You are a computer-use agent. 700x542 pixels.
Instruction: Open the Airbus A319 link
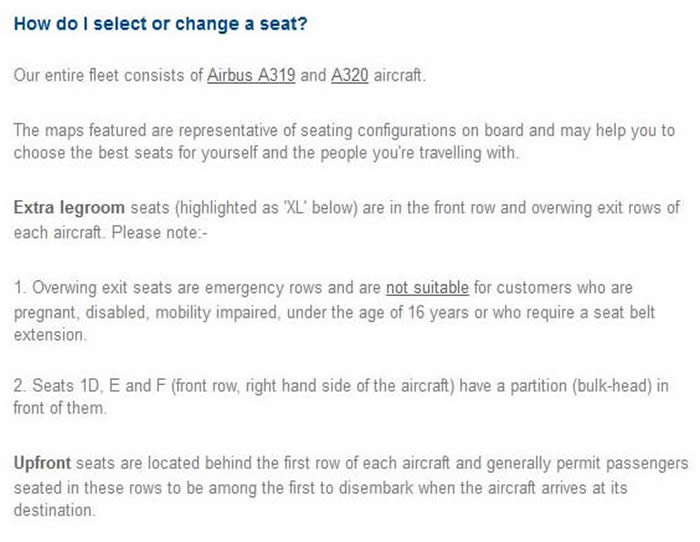pos(250,75)
